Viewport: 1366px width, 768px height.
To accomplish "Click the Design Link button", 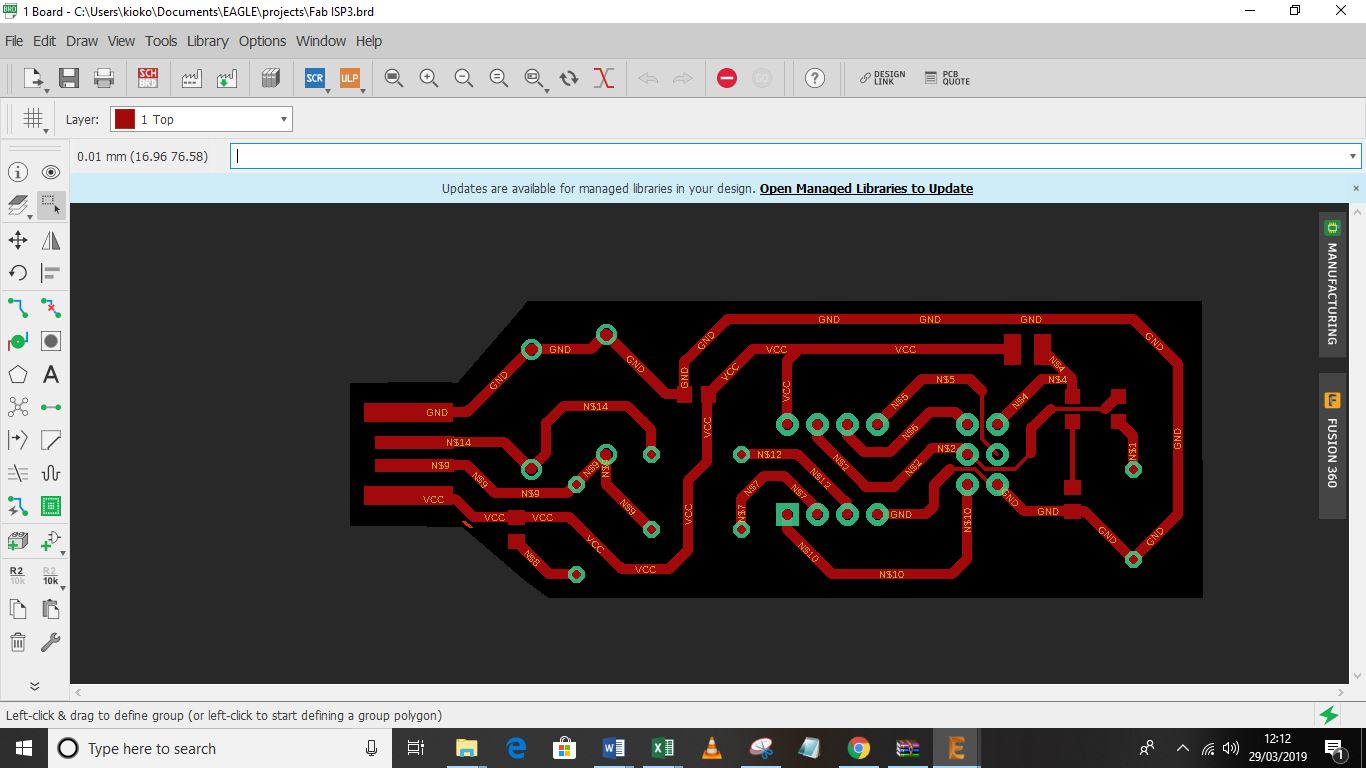I will 882,78.
